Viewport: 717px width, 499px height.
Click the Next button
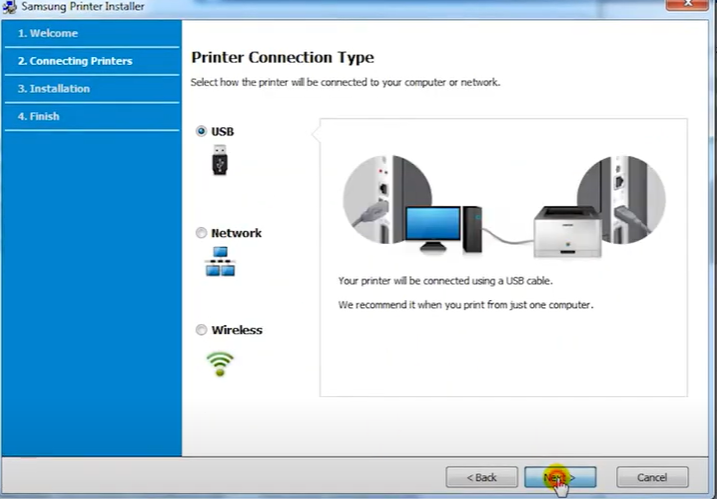[x=560, y=478]
